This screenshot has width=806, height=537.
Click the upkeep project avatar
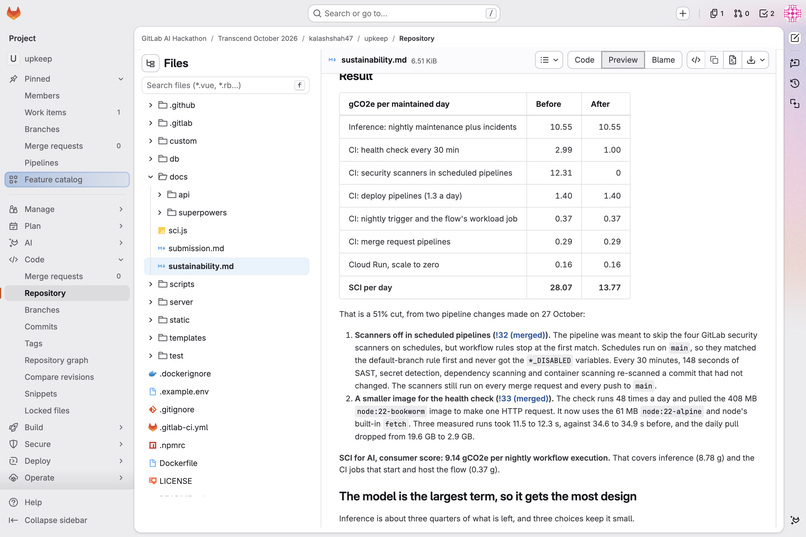coord(13,59)
